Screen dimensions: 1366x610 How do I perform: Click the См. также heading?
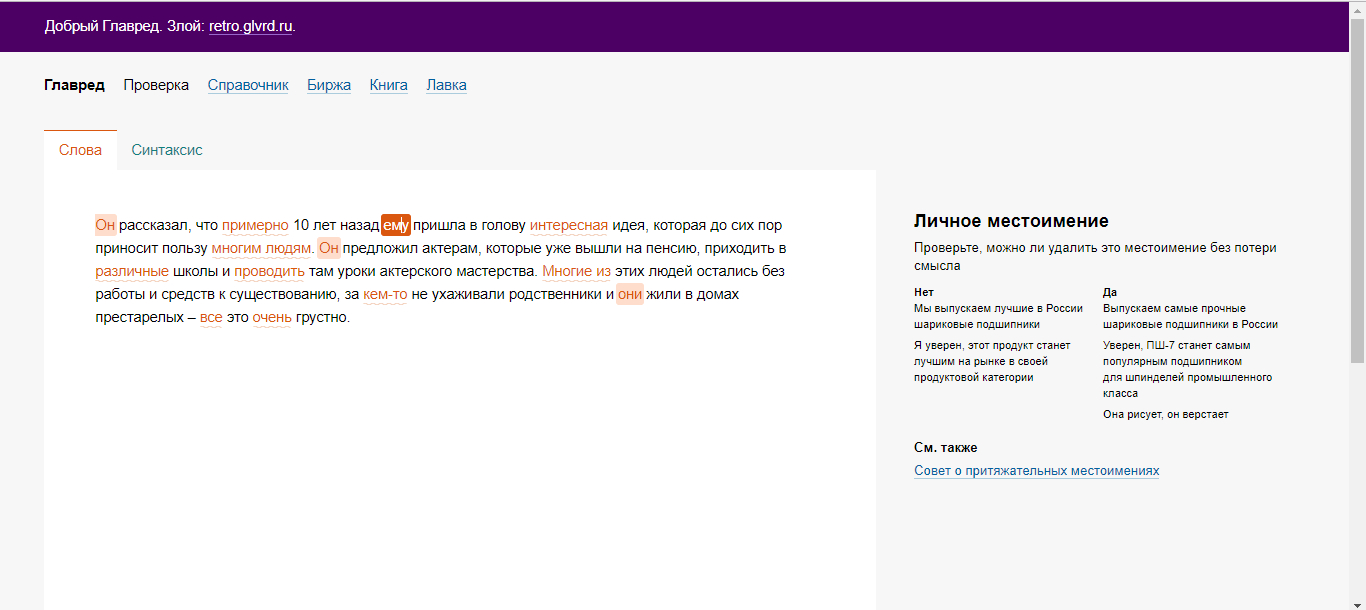tap(946, 448)
